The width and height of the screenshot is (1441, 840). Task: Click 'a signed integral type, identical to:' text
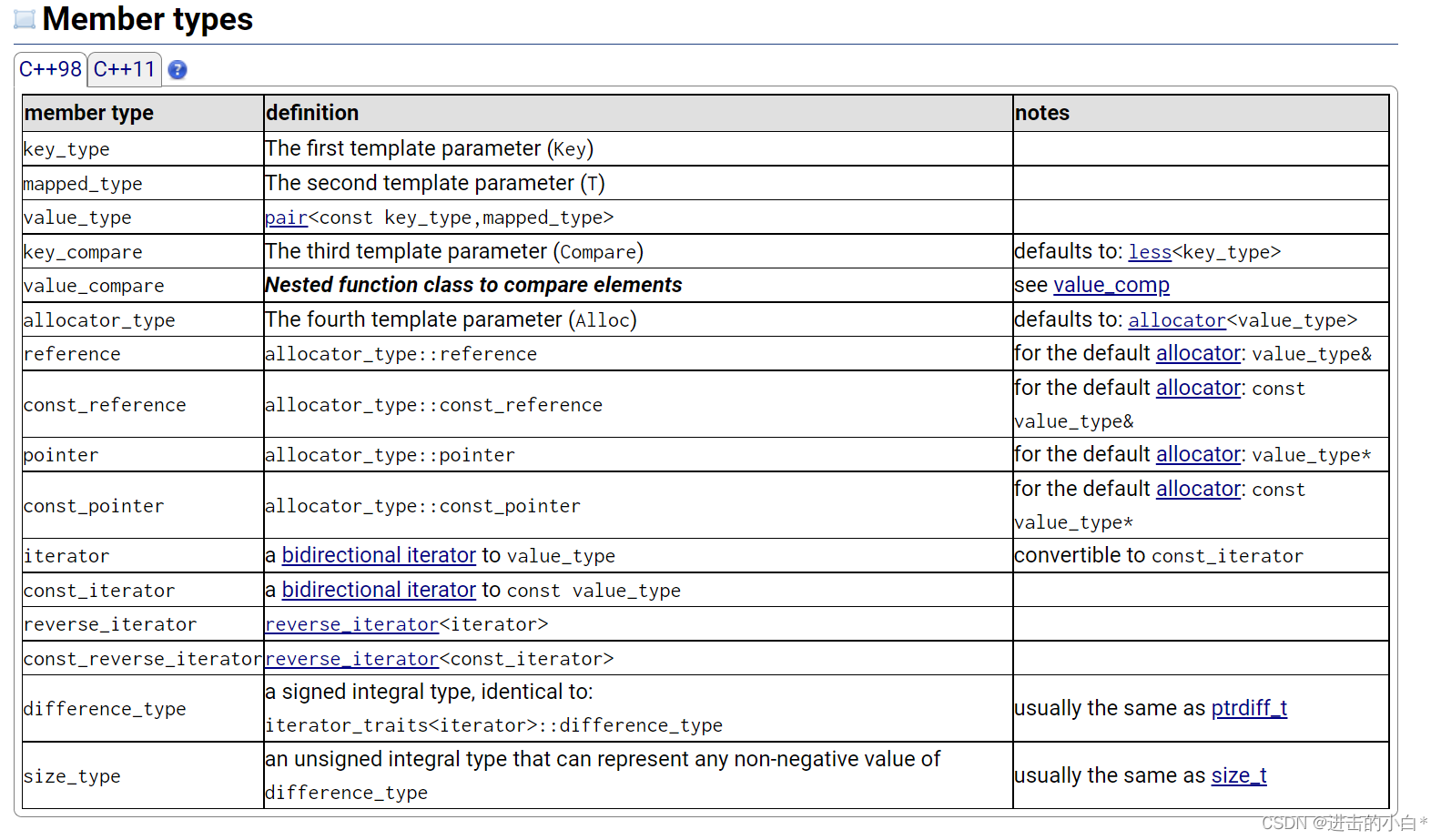click(429, 692)
